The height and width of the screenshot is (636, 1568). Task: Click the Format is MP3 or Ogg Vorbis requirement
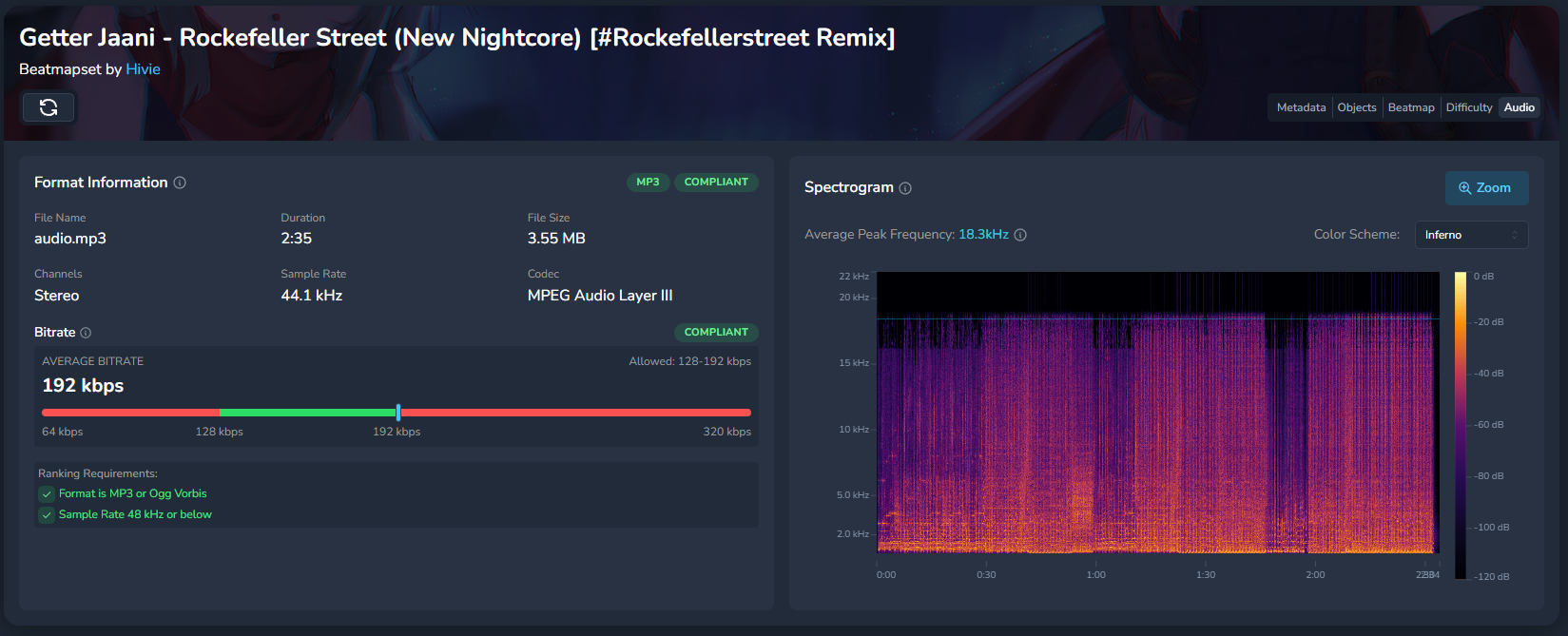pos(133,494)
